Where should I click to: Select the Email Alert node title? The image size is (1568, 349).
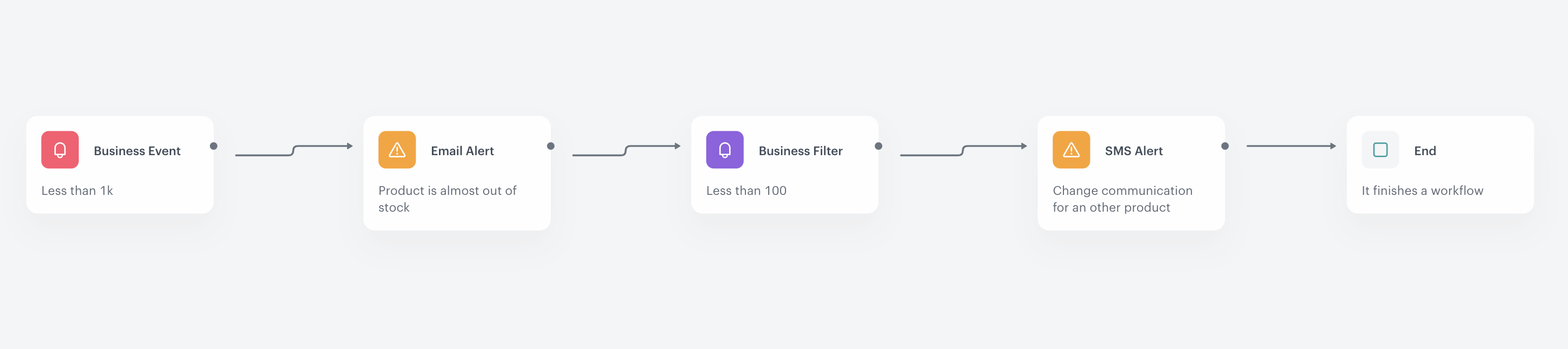[462, 151]
